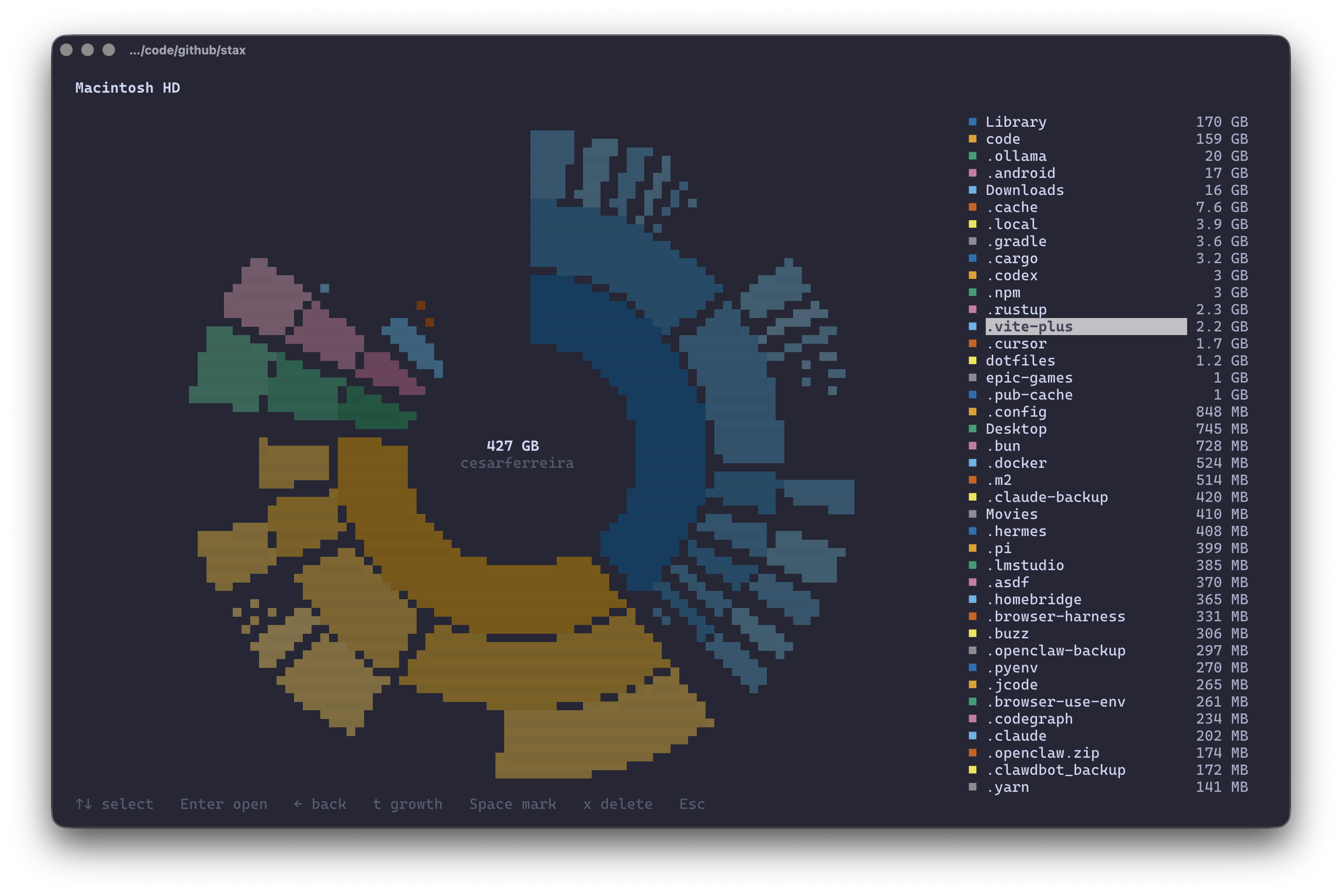Click the back arrow hint
The width and height of the screenshot is (1342, 896).
319,804
